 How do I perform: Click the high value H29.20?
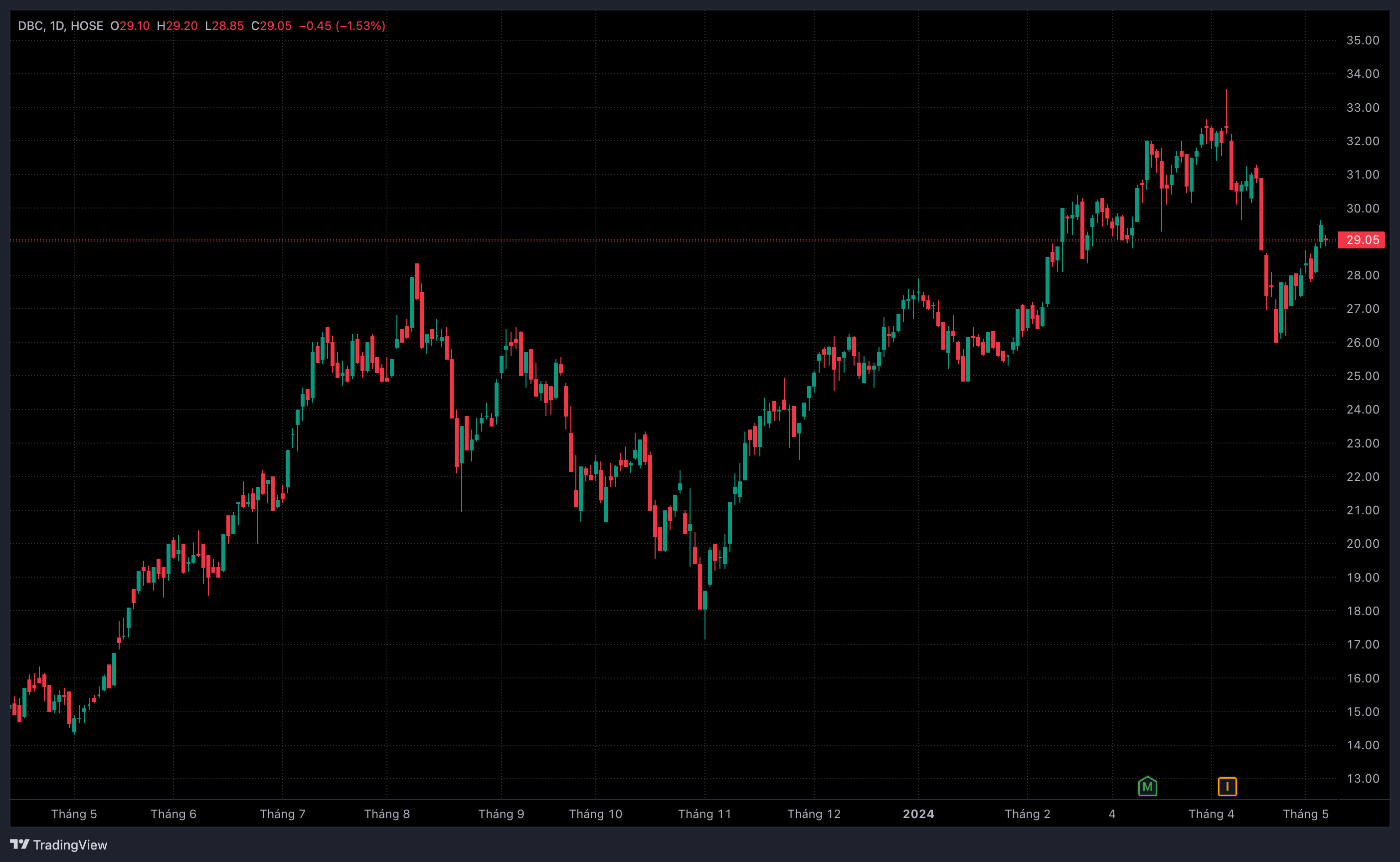(177, 25)
